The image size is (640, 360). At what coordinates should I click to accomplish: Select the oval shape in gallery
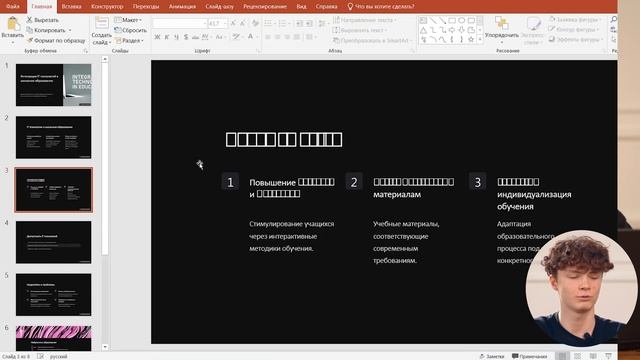point(462,20)
